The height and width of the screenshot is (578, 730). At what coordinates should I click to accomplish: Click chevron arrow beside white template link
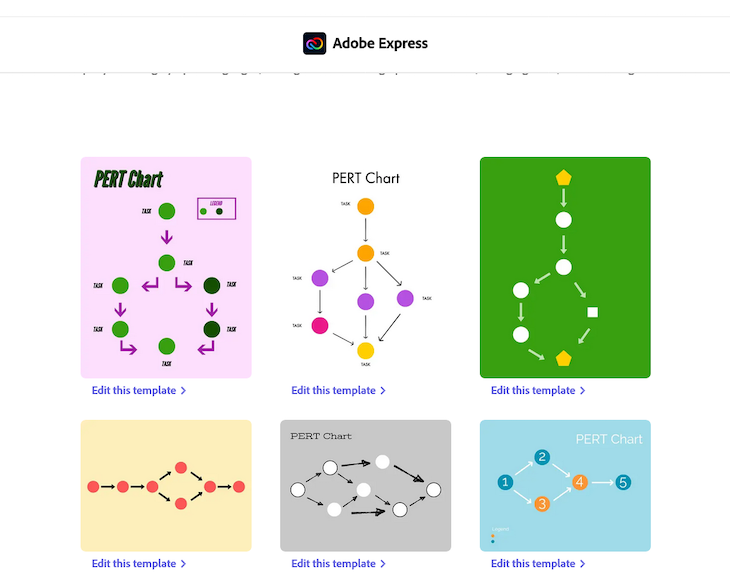click(x=383, y=391)
